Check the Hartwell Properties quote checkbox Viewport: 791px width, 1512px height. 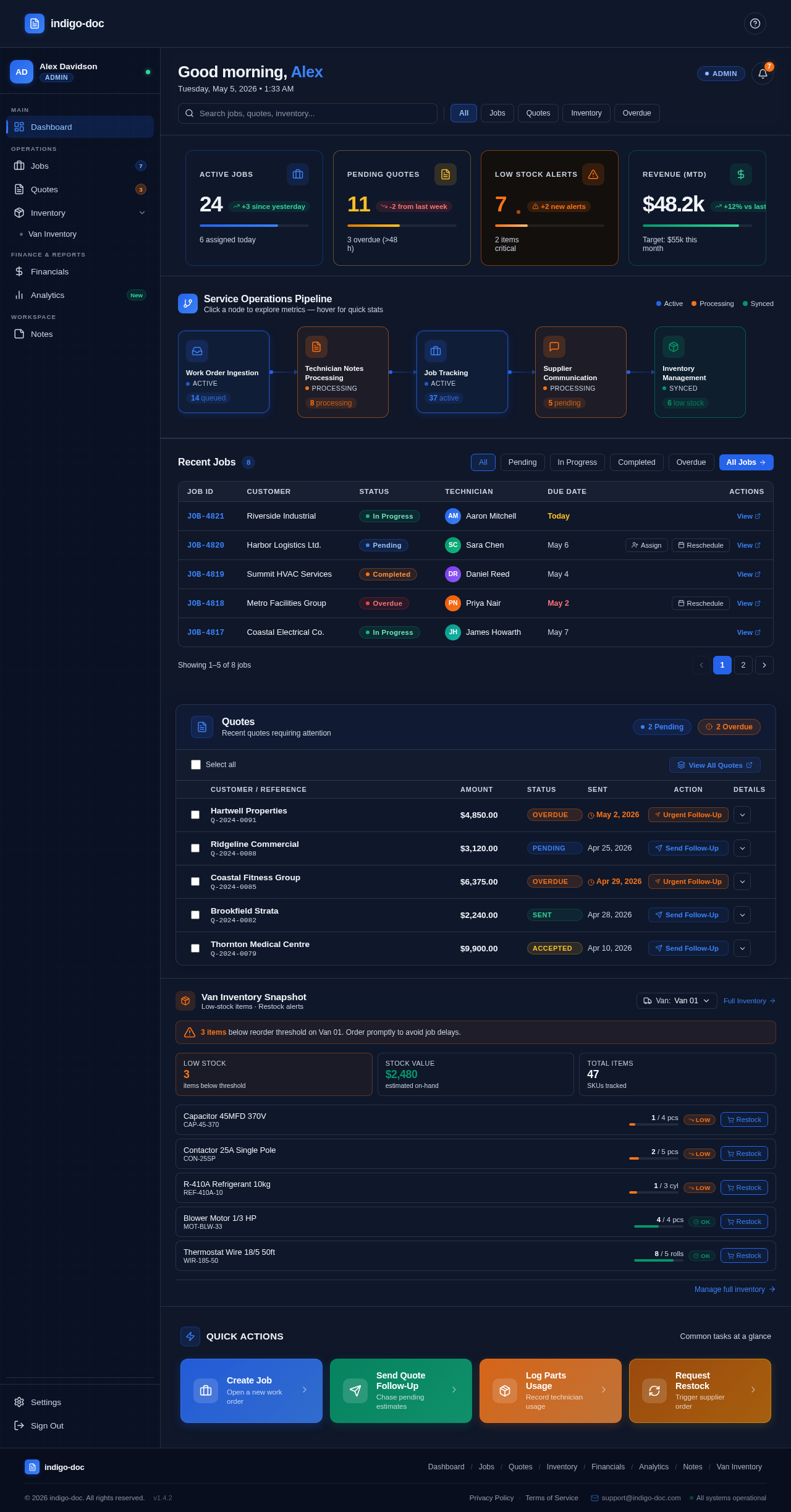[195, 815]
